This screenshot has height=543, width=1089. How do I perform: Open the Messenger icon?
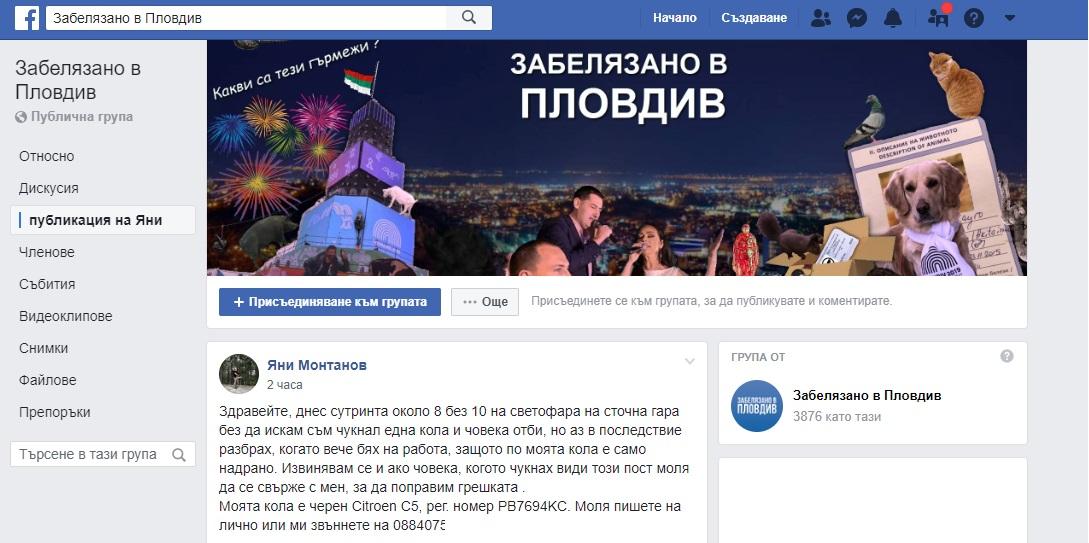(x=857, y=18)
